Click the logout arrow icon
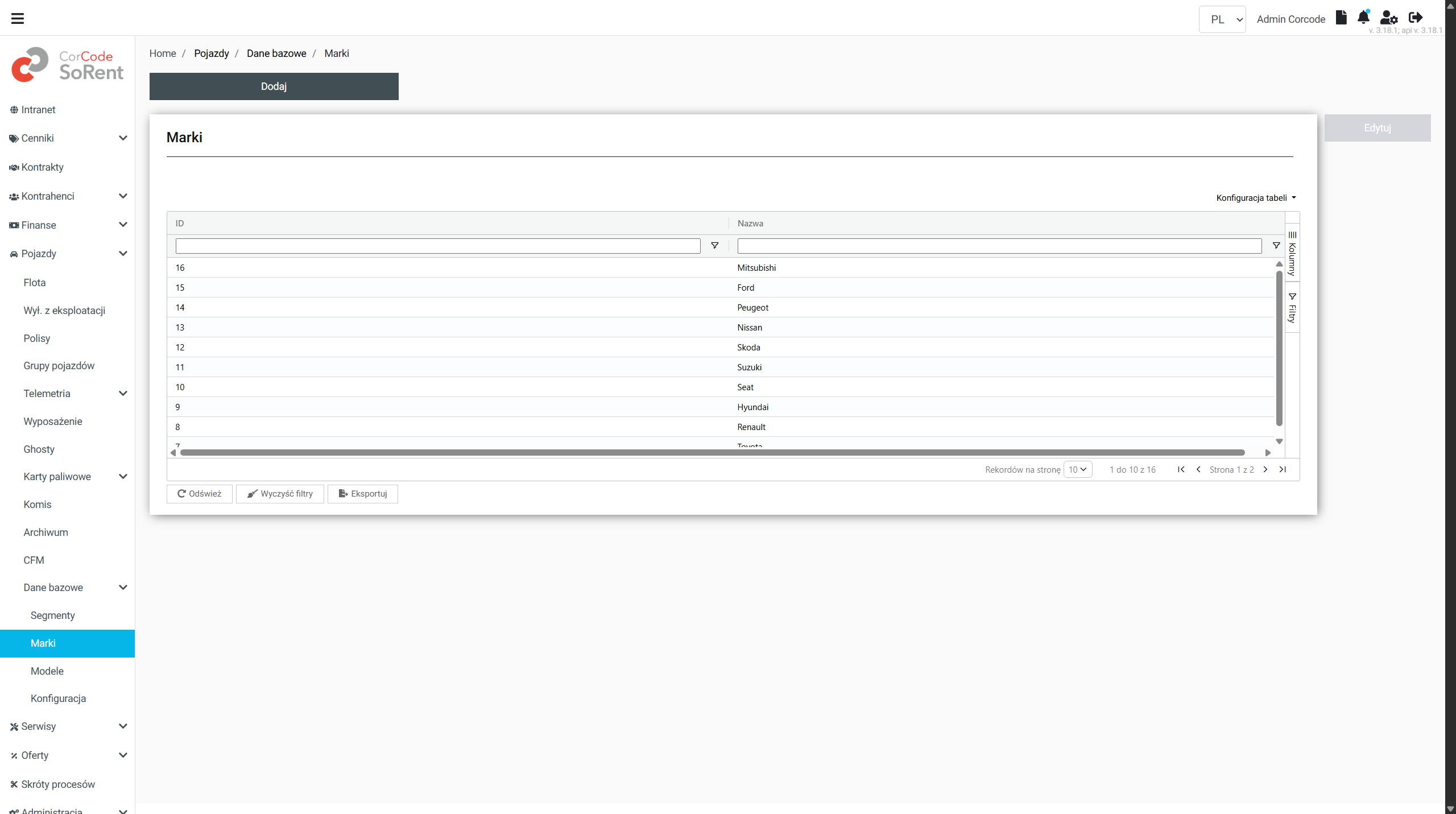 [x=1416, y=17]
